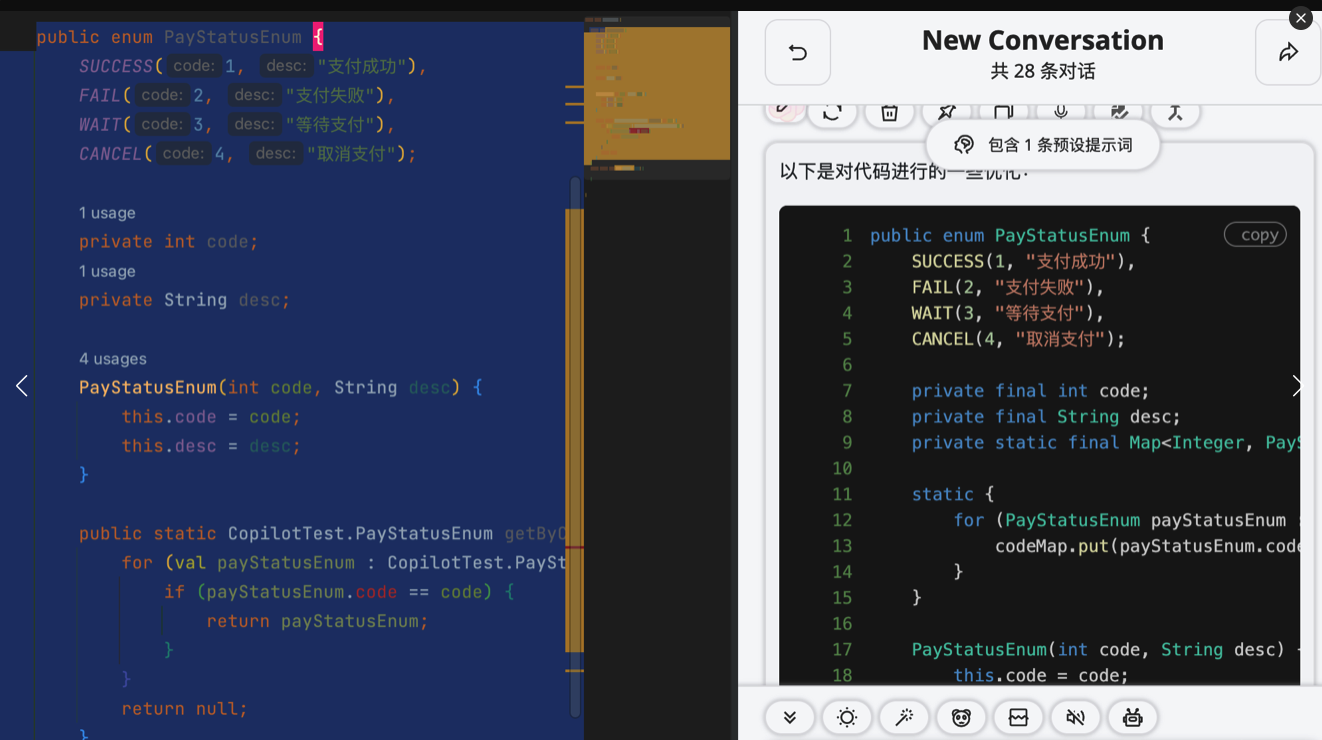Screen dimensions: 1322x740
Task: Click the SUCCESS enum constant in editor
Action: tap(116, 66)
